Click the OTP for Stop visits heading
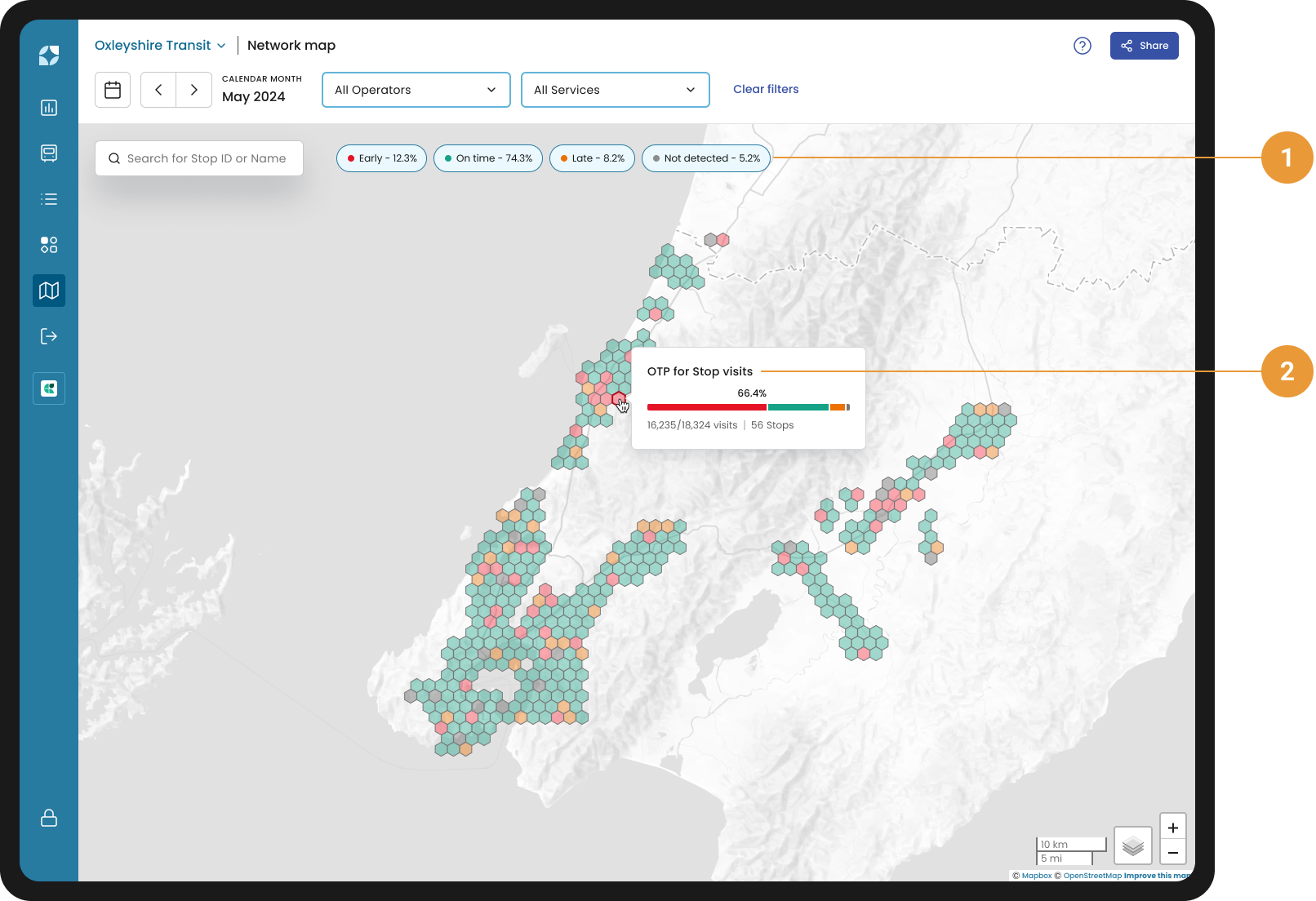1316x901 pixels. point(700,371)
